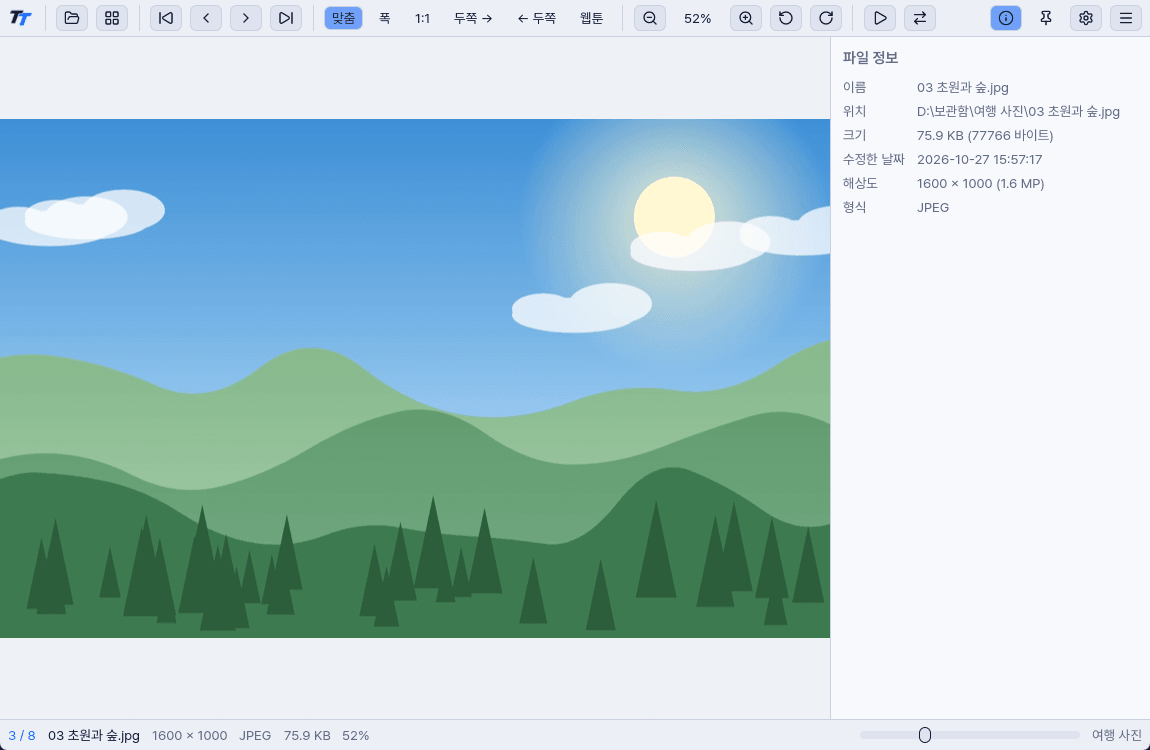Select the 맞춤 fit mode
The width and height of the screenshot is (1150, 750).
click(x=343, y=18)
